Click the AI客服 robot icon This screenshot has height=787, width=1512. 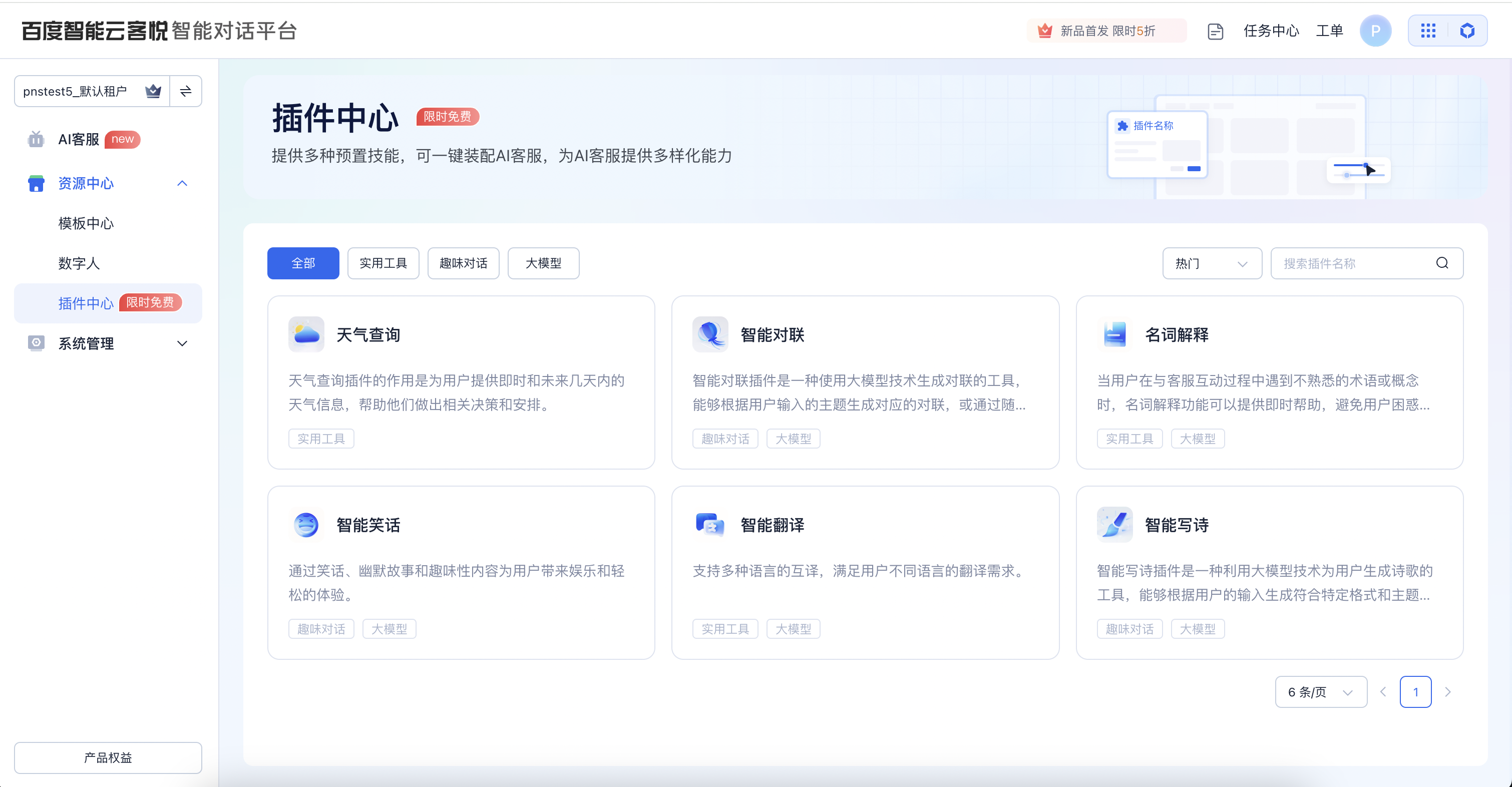[x=36, y=139]
